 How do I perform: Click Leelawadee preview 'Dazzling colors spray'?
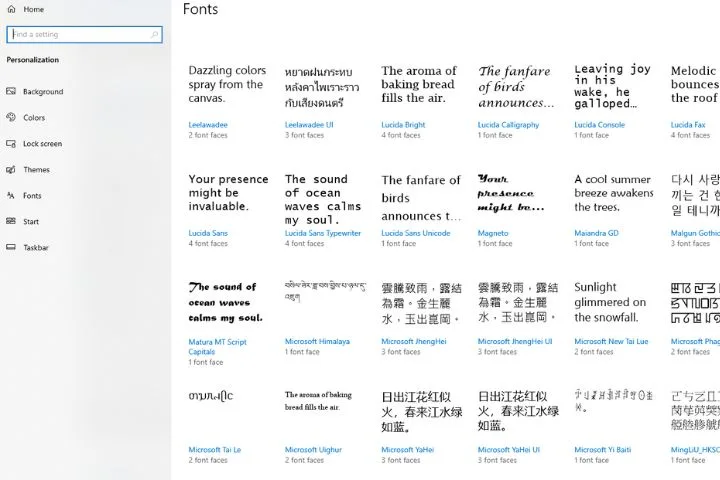pyautogui.click(x=227, y=85)
